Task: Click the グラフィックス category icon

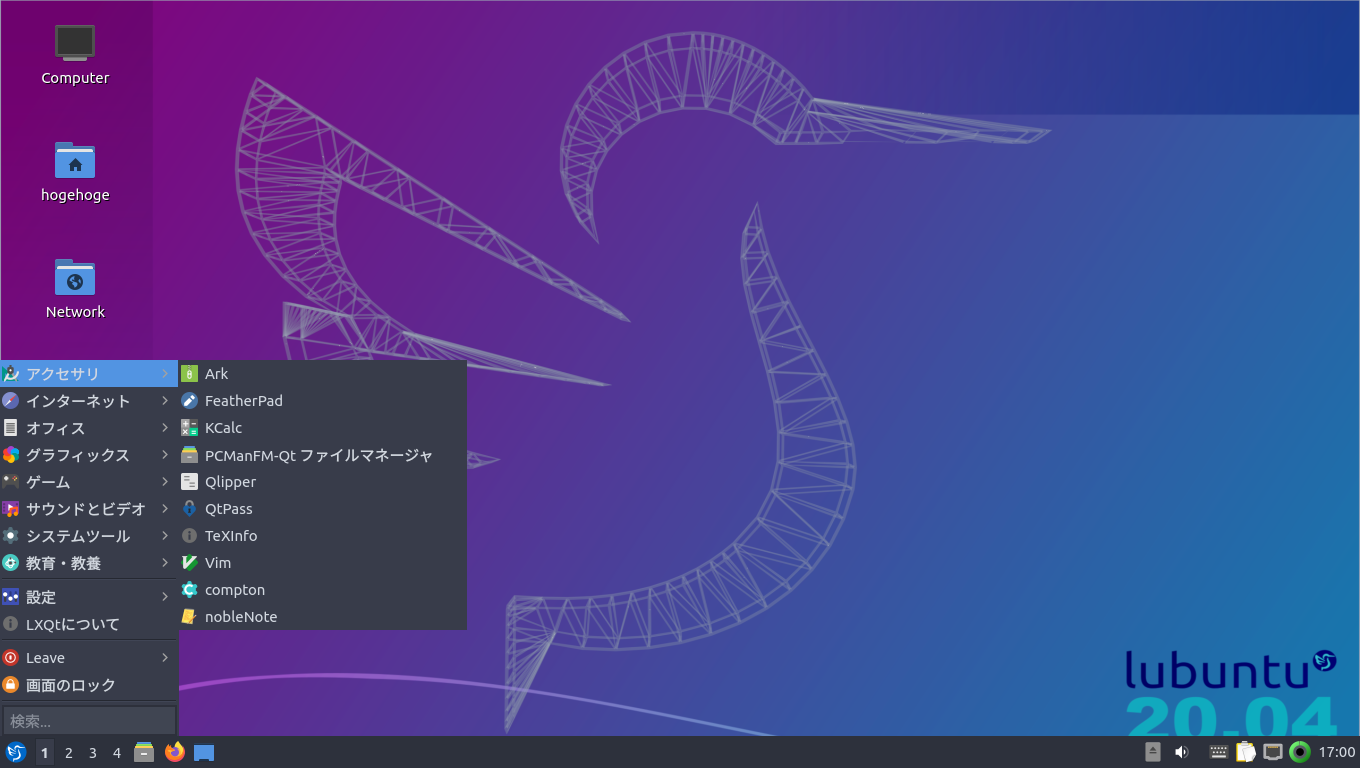Action: 11,455
